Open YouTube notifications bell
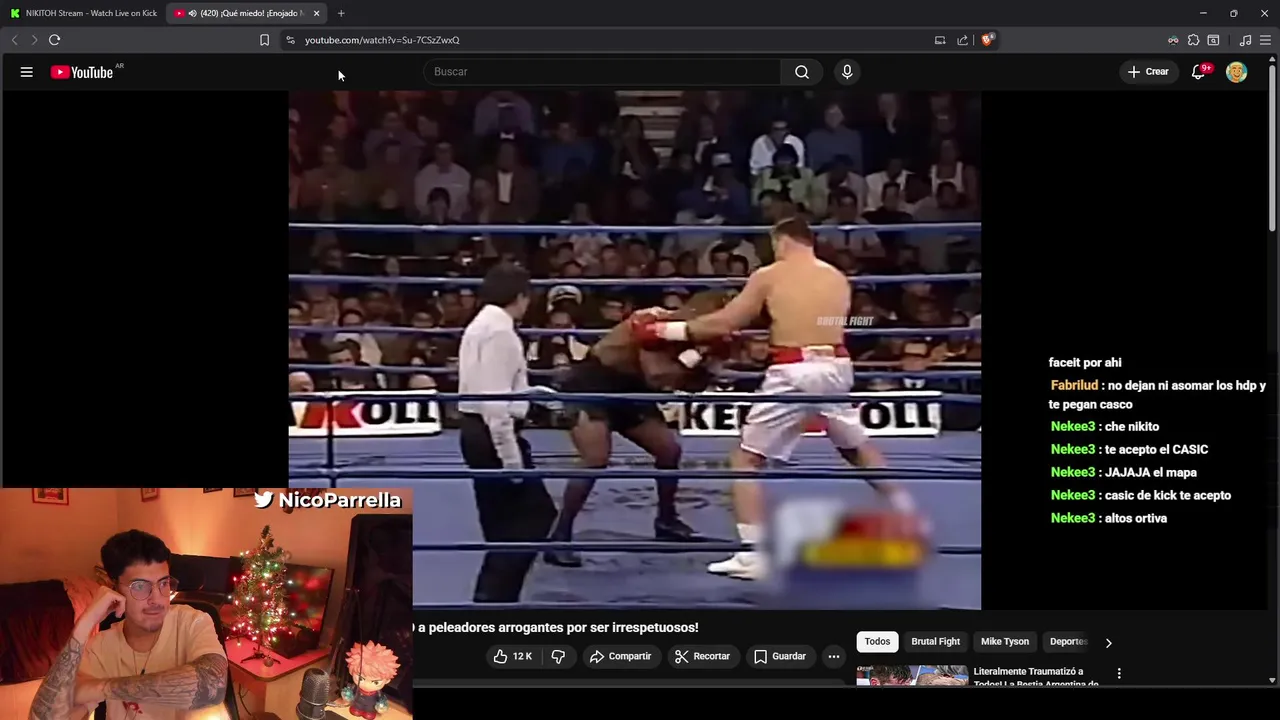This screenshot has height=720, width=1280. coord(1198,72)
